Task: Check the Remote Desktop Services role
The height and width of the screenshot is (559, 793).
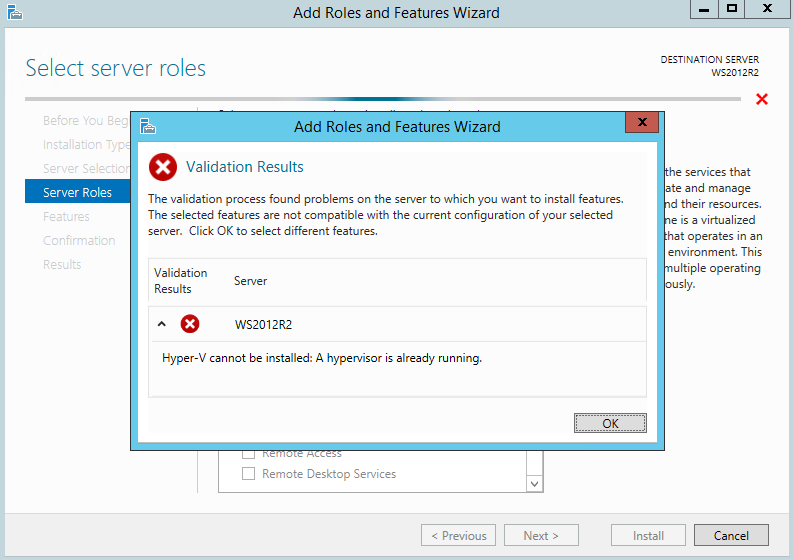Action: coord(248,474)
